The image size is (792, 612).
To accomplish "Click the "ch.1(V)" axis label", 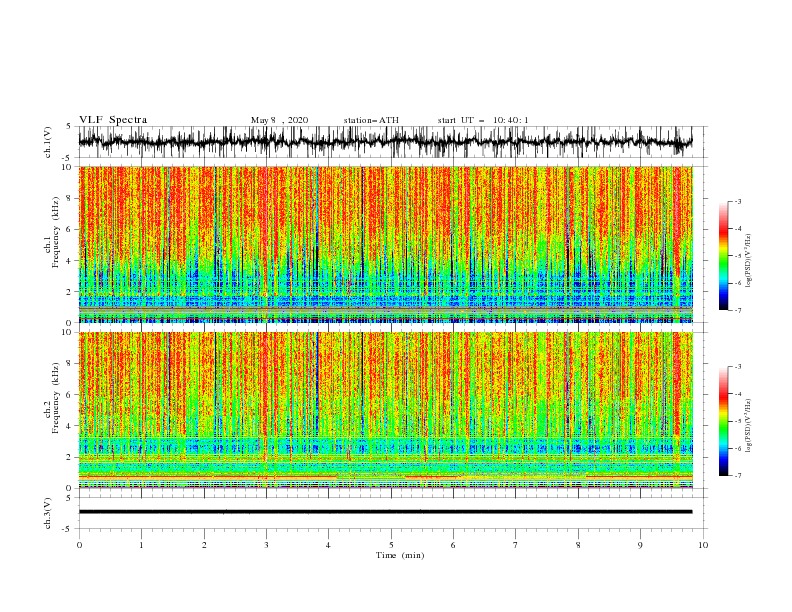I will [48, 142].
